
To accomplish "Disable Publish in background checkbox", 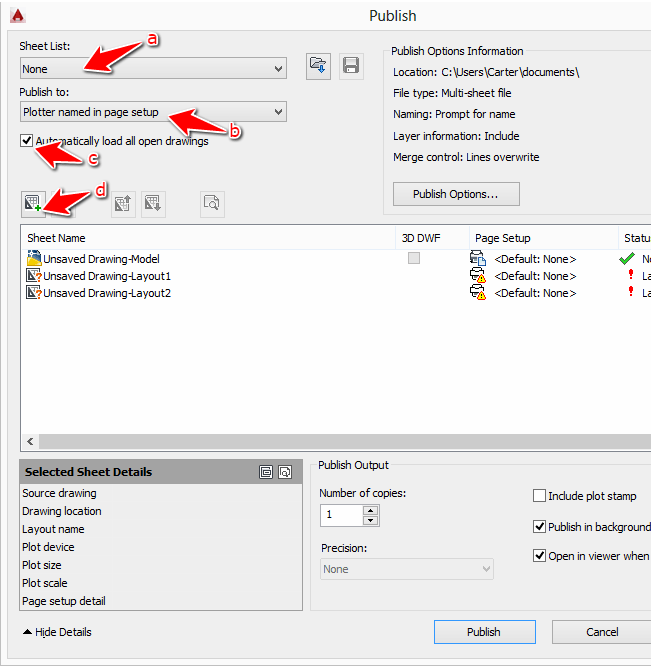I will pyautogui.click(x=539, y=526).
